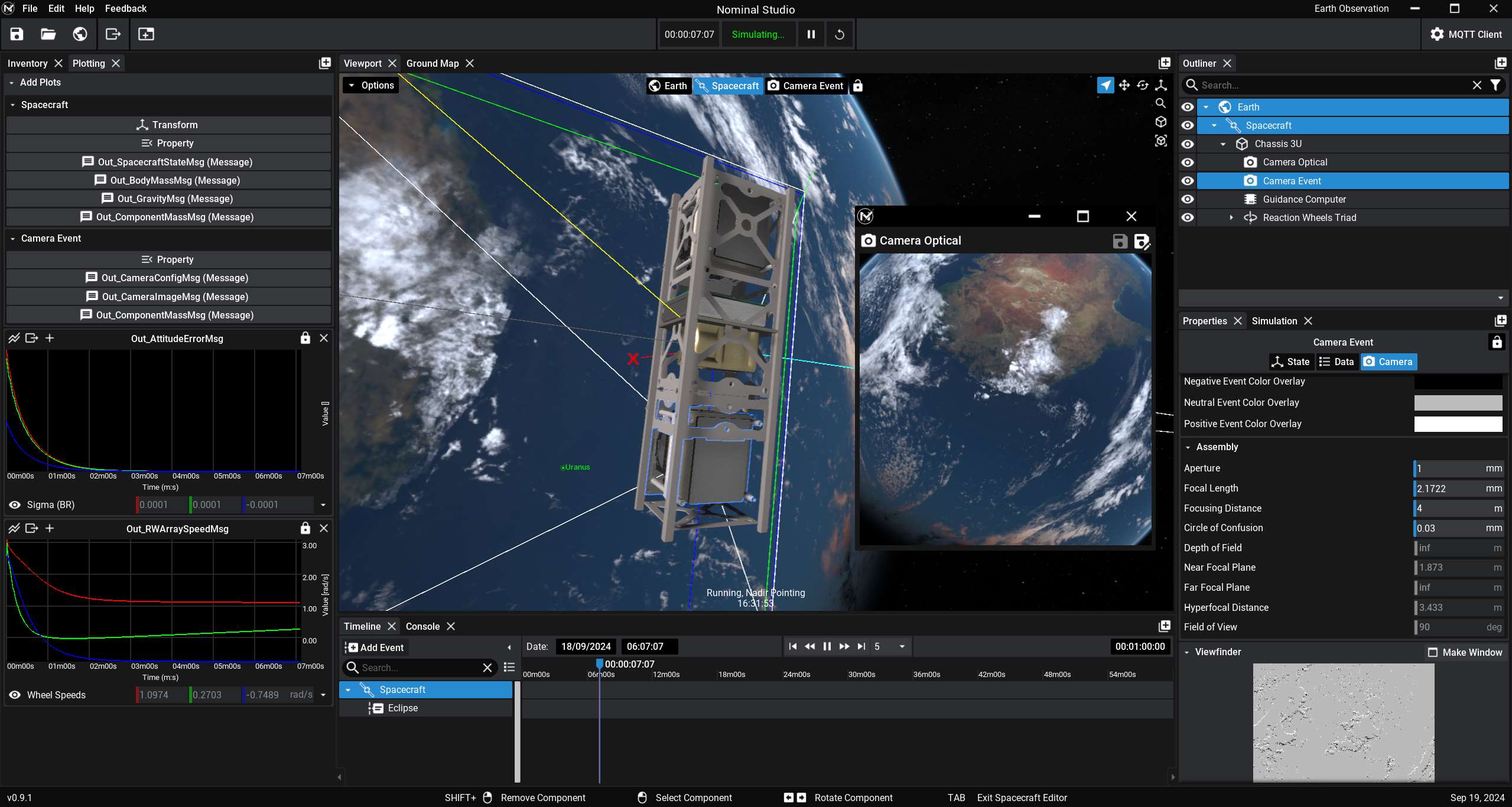Click the add-window icon in the top toolbar
The height and width of the screenshot is (807, 1512).
(x=146, y=34)
